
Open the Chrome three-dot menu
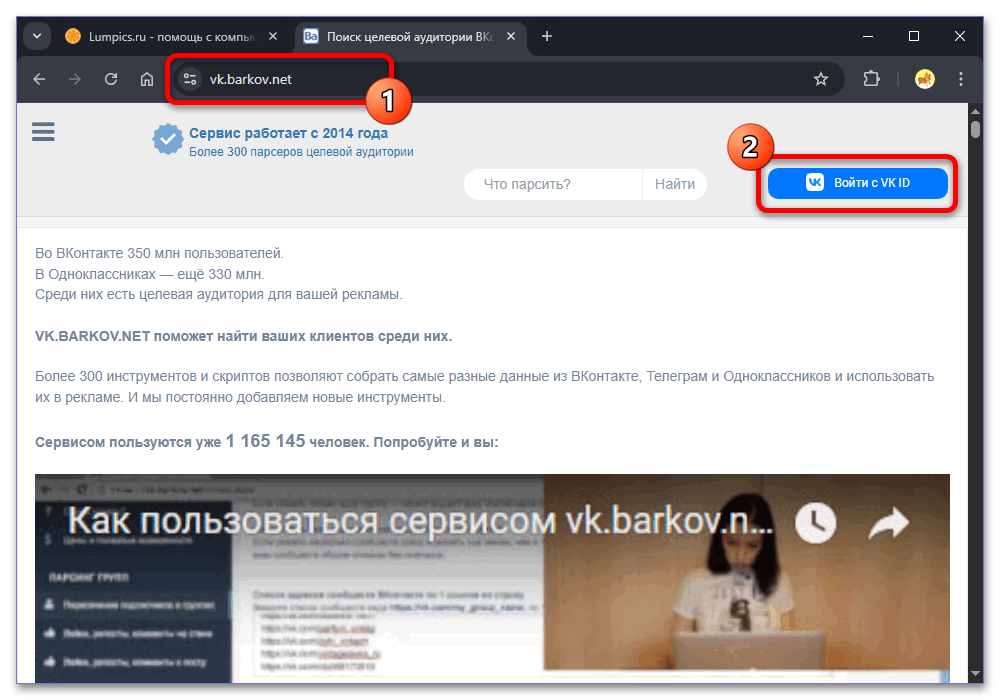960,79
